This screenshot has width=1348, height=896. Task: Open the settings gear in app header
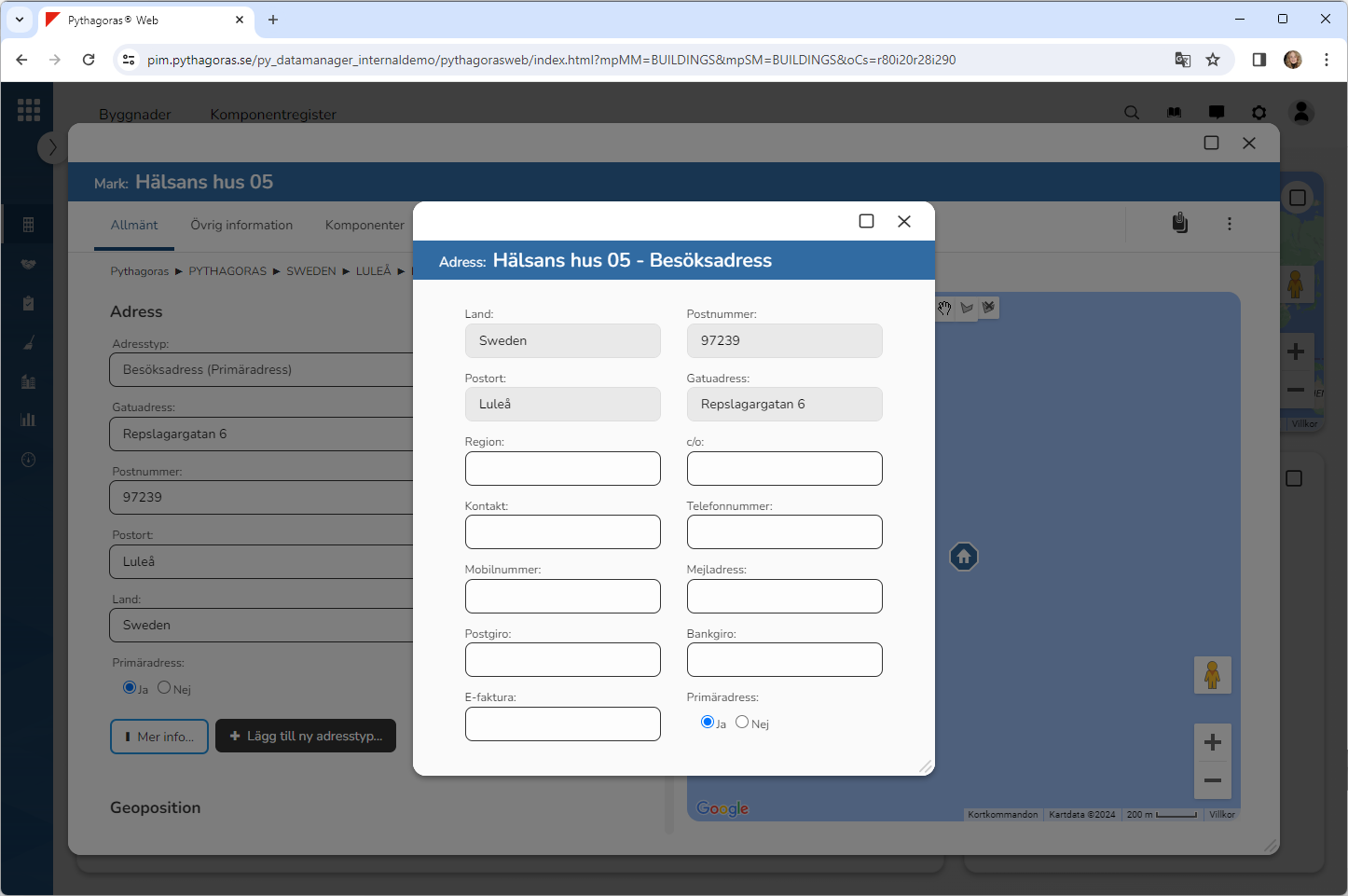tap(1259, 113)
